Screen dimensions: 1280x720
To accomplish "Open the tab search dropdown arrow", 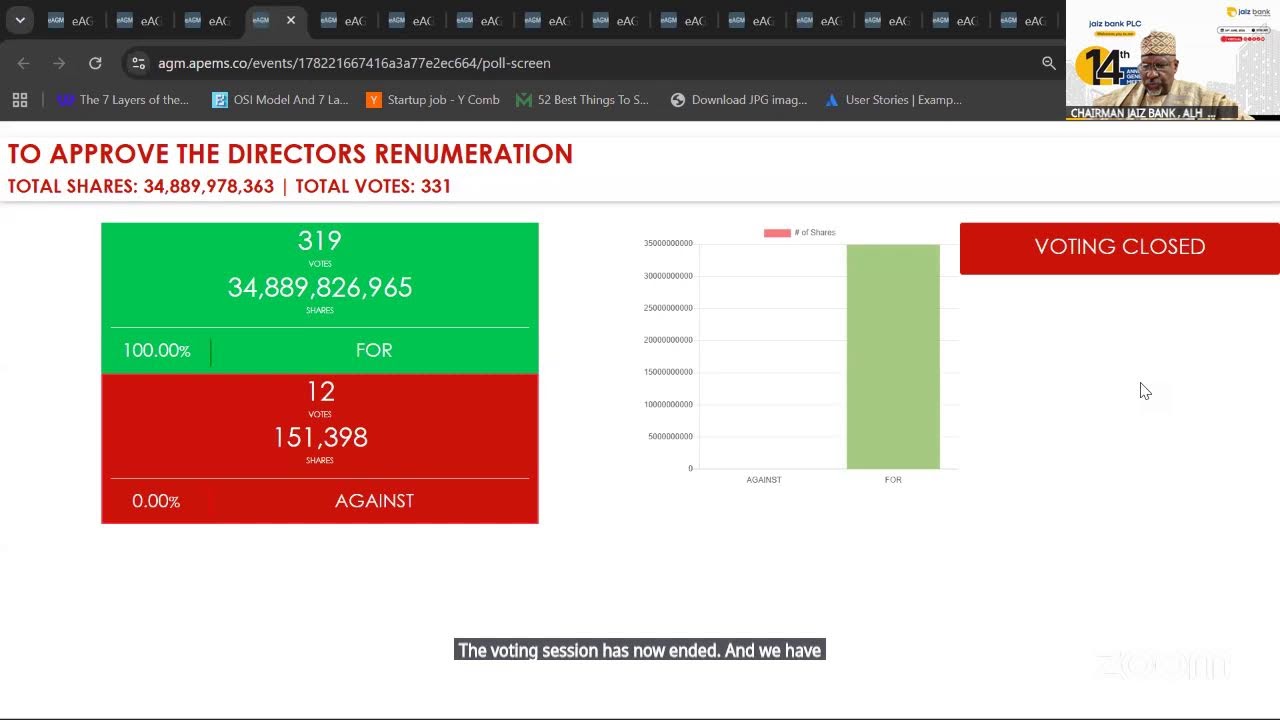I will (20, 20).
